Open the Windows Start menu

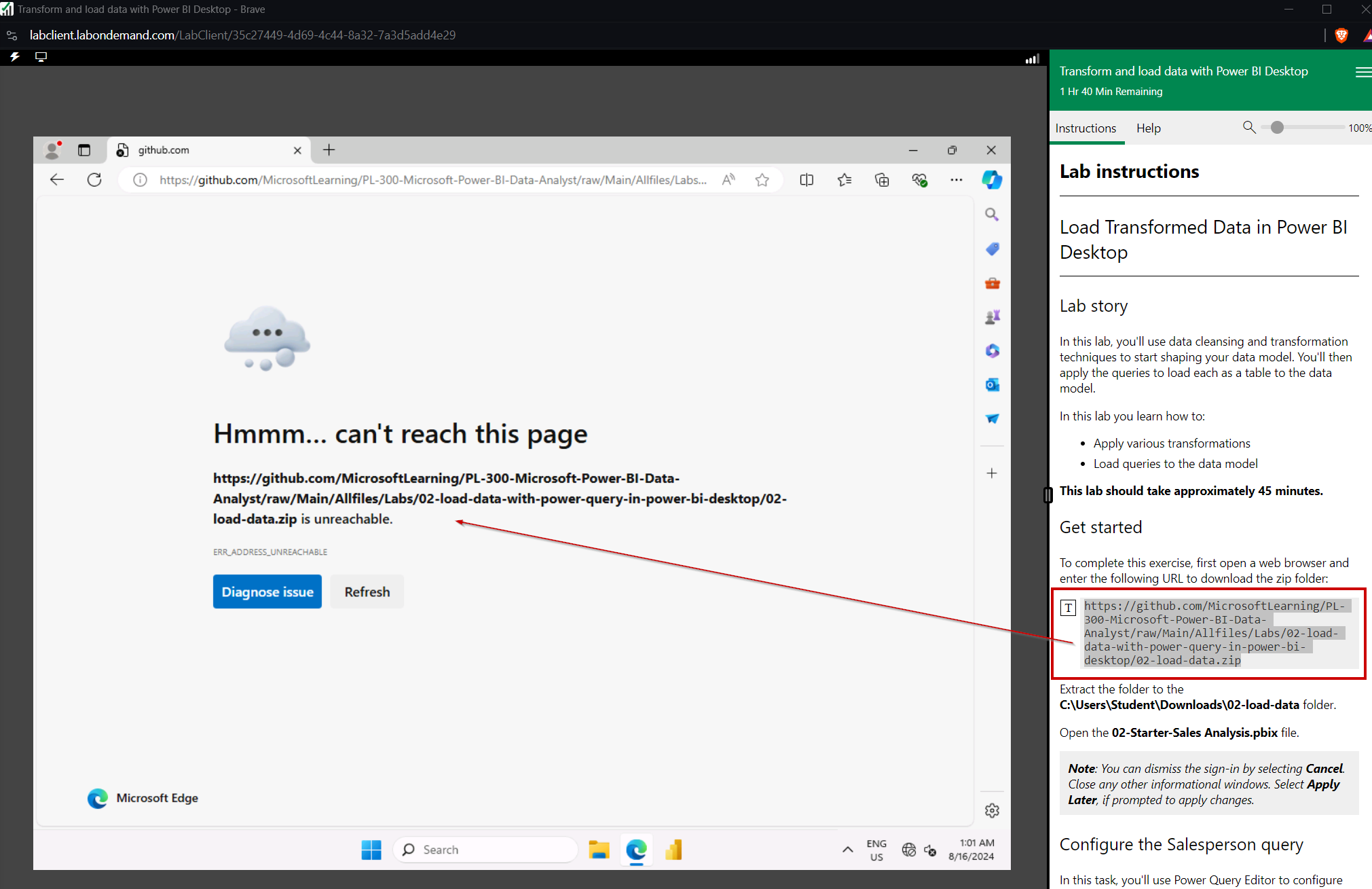pos(371,850)
